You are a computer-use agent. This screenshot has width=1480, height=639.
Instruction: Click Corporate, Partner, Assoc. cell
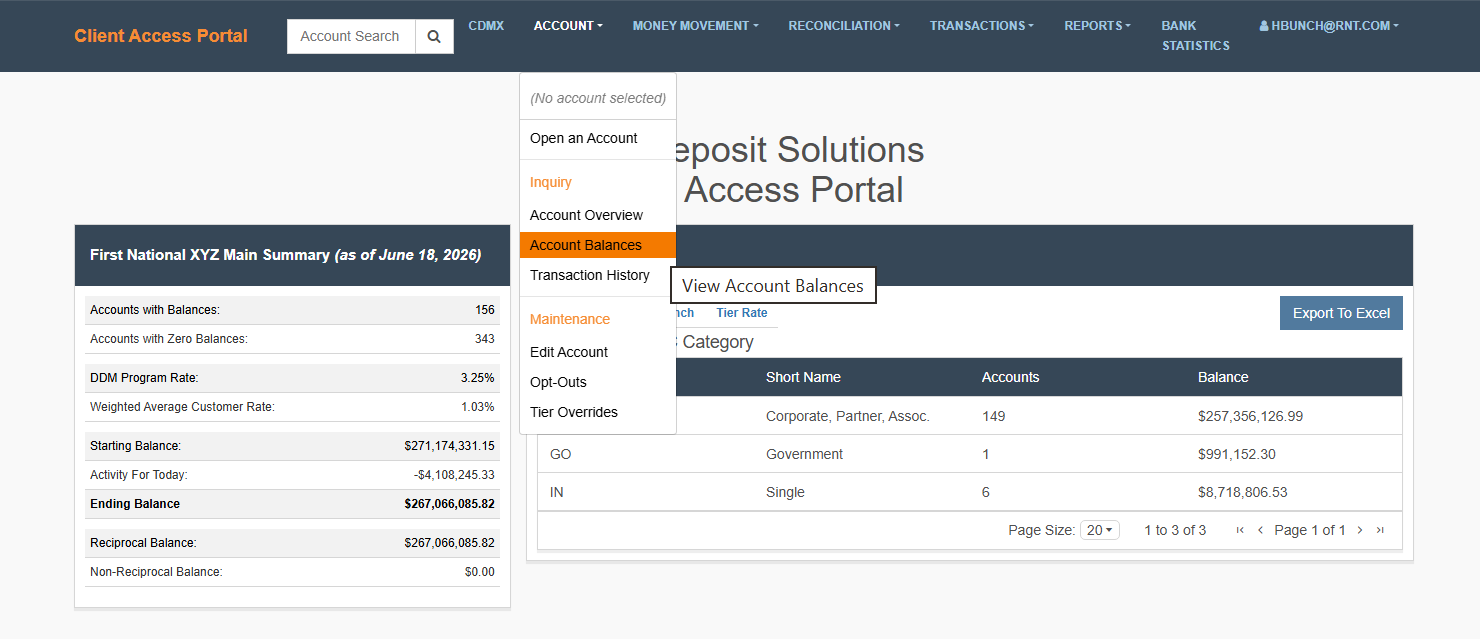click(848, 416)
